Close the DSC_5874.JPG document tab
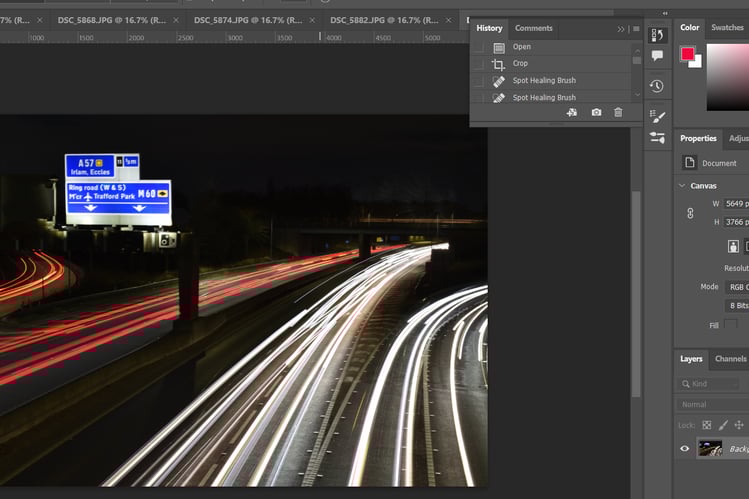 (312, 20)
